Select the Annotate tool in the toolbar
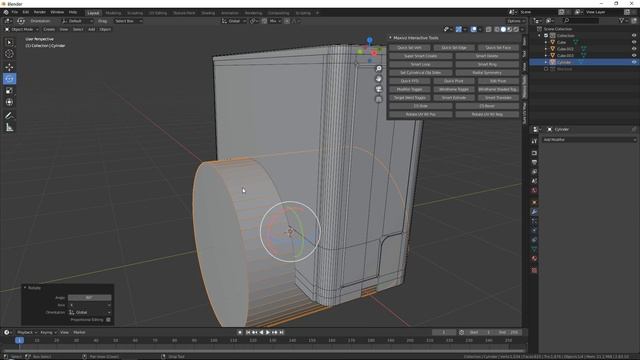Screen dimensions: 640x360 point(9,116)
